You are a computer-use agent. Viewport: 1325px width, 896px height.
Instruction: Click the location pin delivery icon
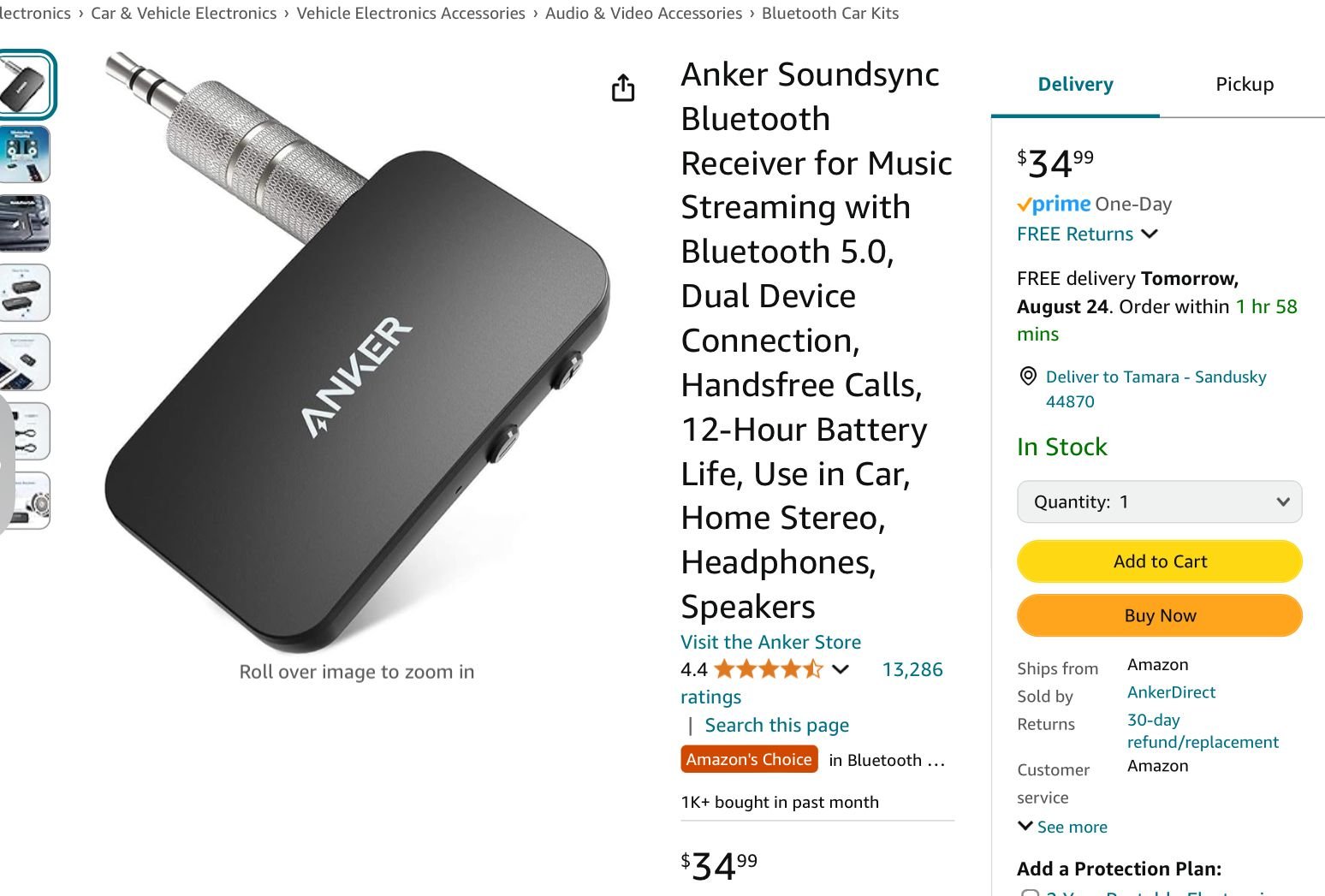click(x=1028, y=377)
